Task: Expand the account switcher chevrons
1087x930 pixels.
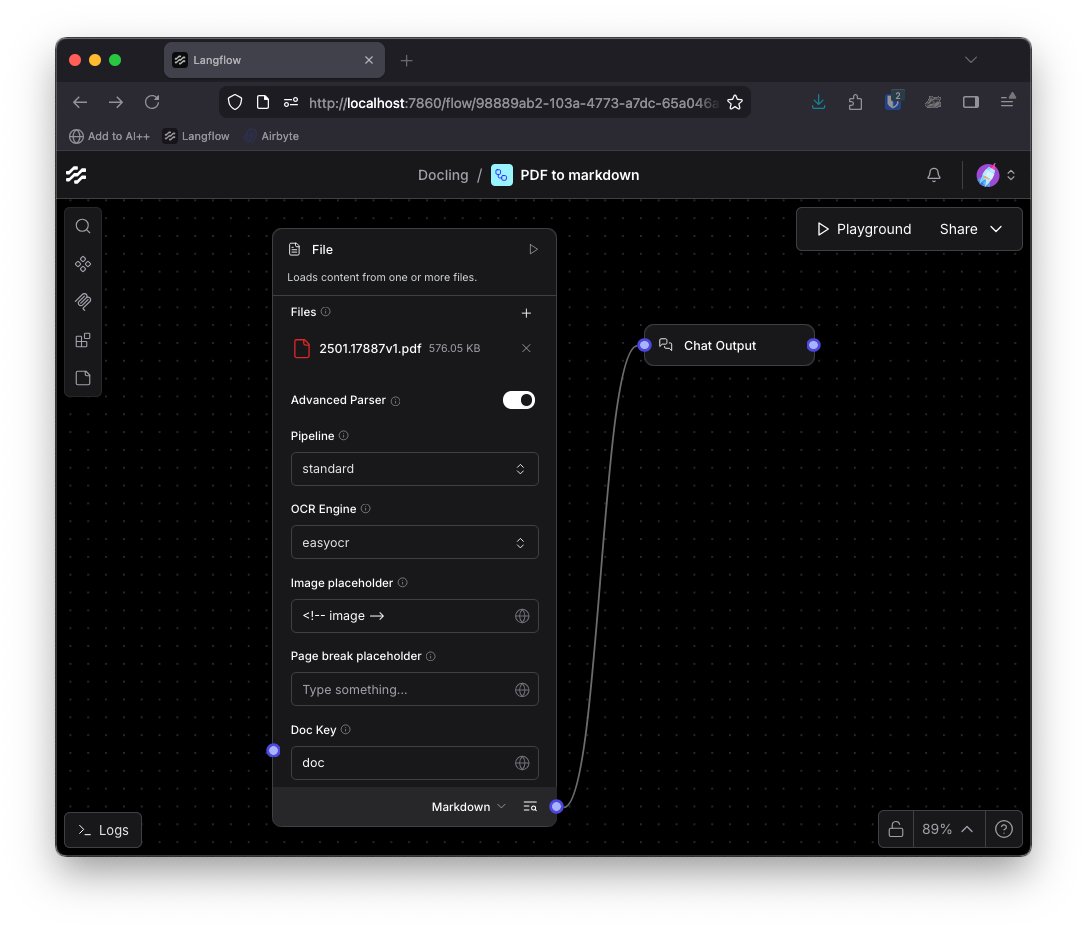Action: pos(1011,175)
